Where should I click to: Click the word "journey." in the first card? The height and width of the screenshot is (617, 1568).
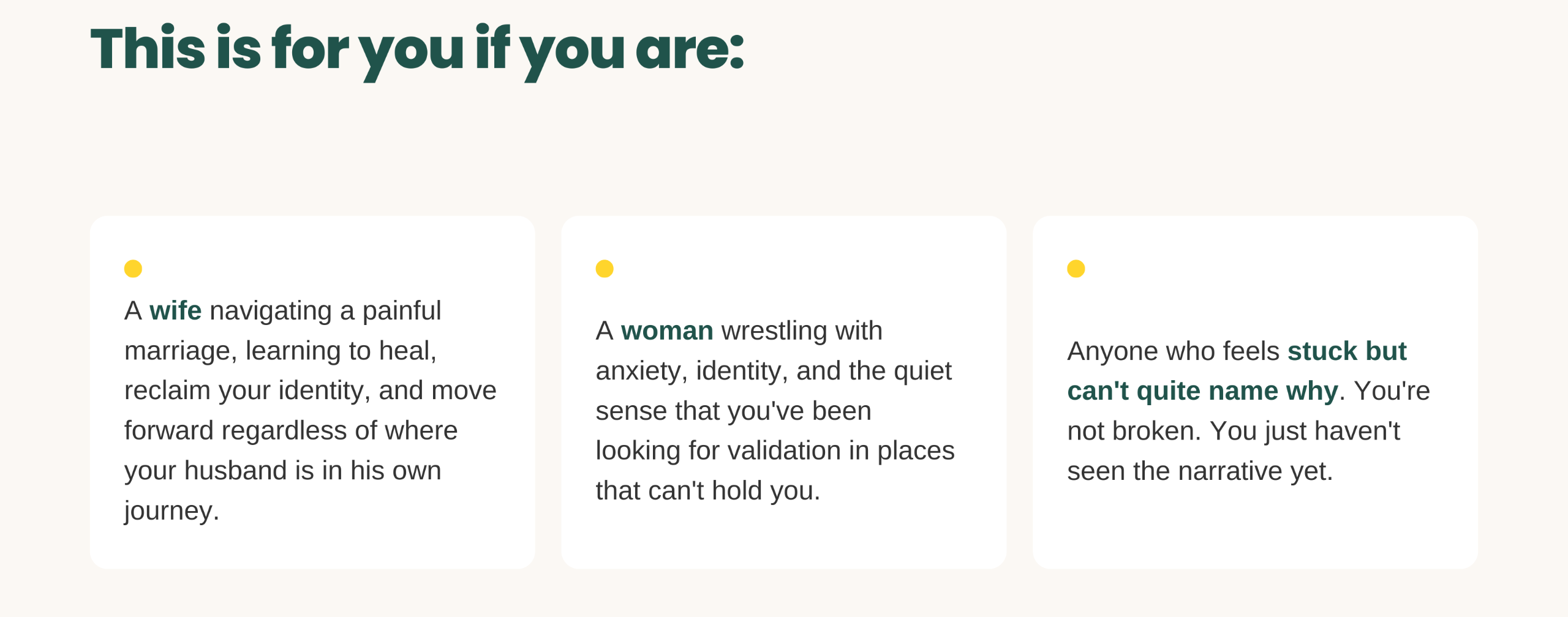[171, 511]
